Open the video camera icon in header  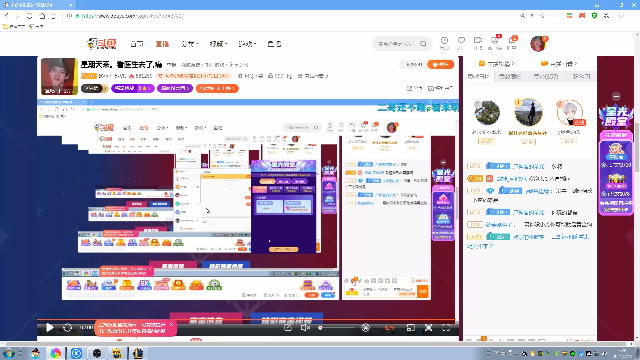[x=478, y=42]
